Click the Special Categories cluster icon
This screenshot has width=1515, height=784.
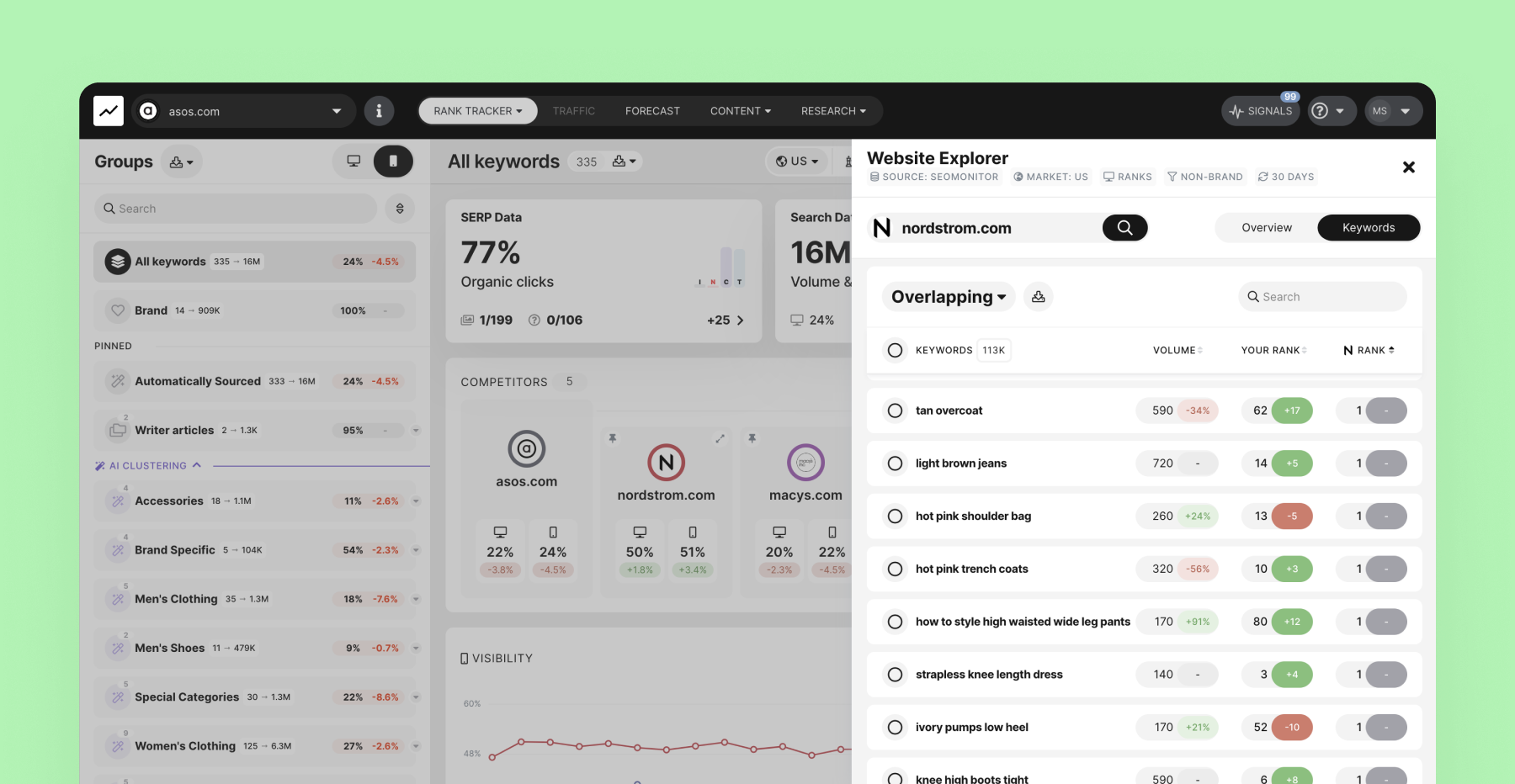click(118, 697)
